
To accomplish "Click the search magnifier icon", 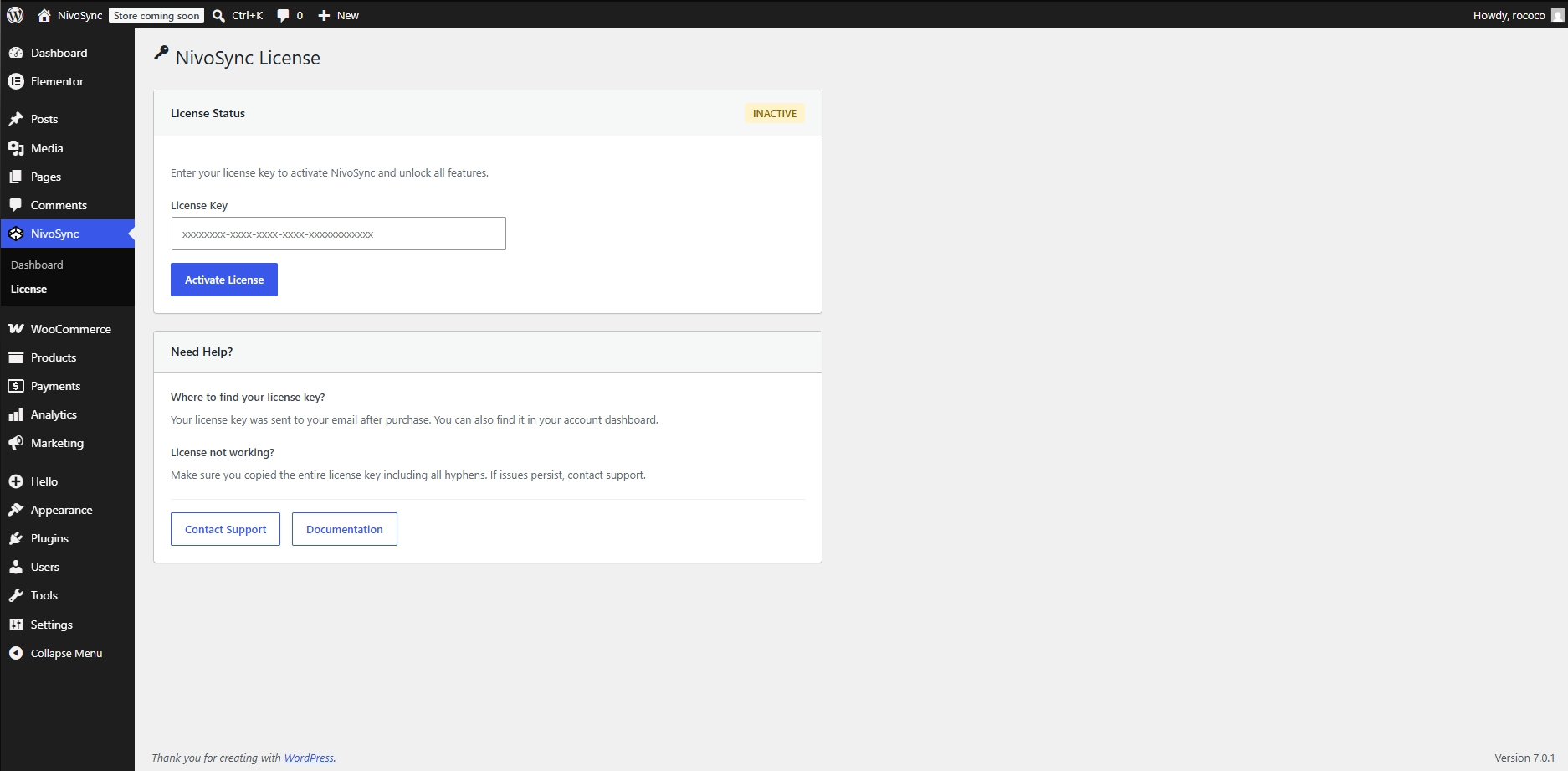I will [x=218, y=15].
